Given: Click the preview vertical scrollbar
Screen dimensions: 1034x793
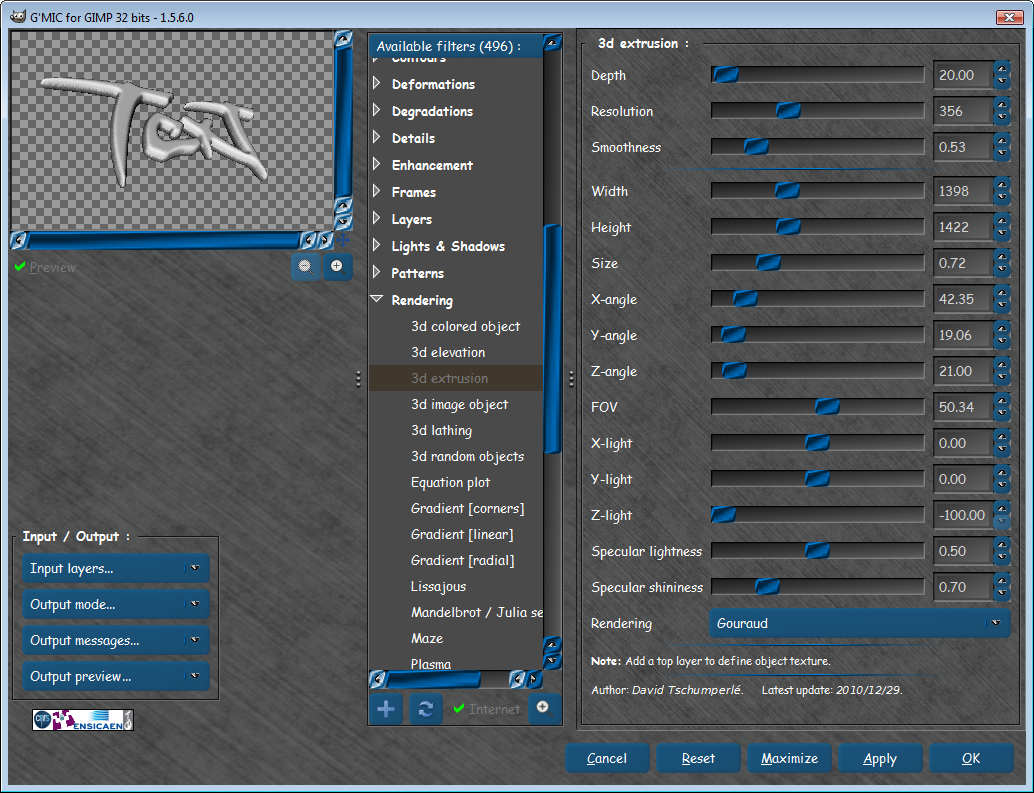Looking at the screenshot, I should click(x=343, y=121).
